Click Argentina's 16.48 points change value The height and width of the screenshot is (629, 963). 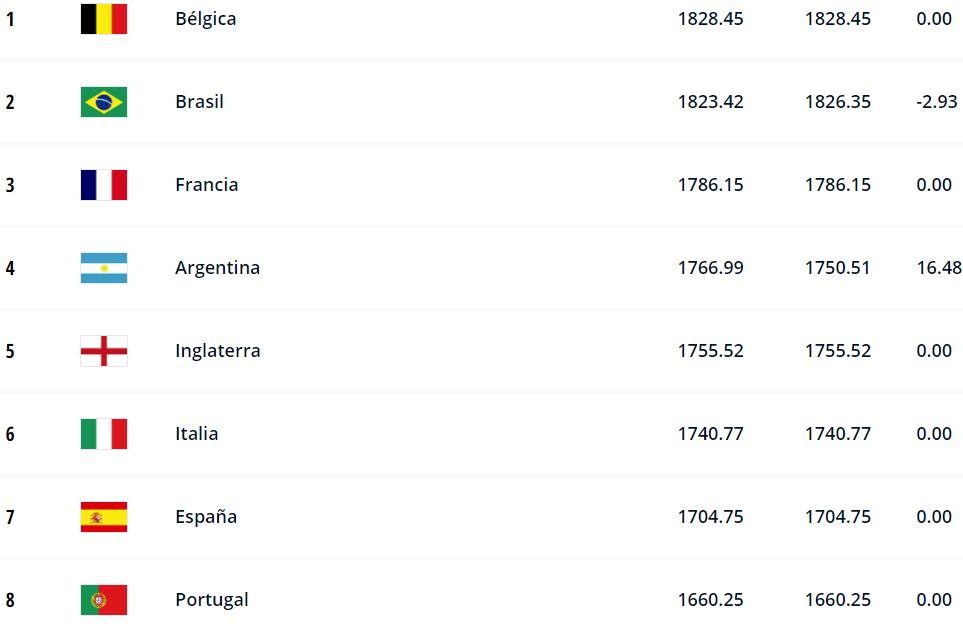pos(938,268)
